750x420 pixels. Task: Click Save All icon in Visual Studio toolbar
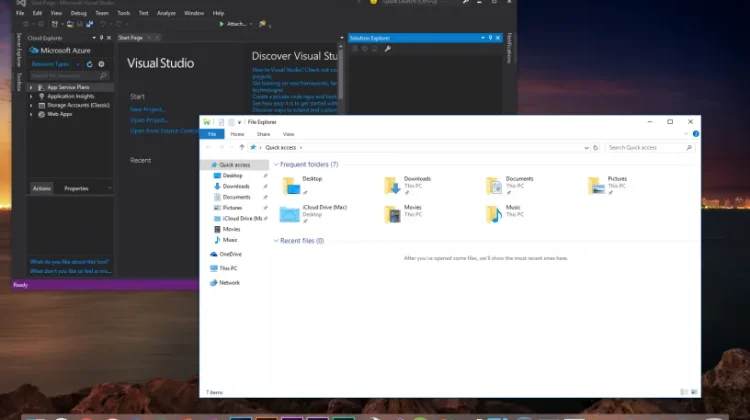coord(89,24)
